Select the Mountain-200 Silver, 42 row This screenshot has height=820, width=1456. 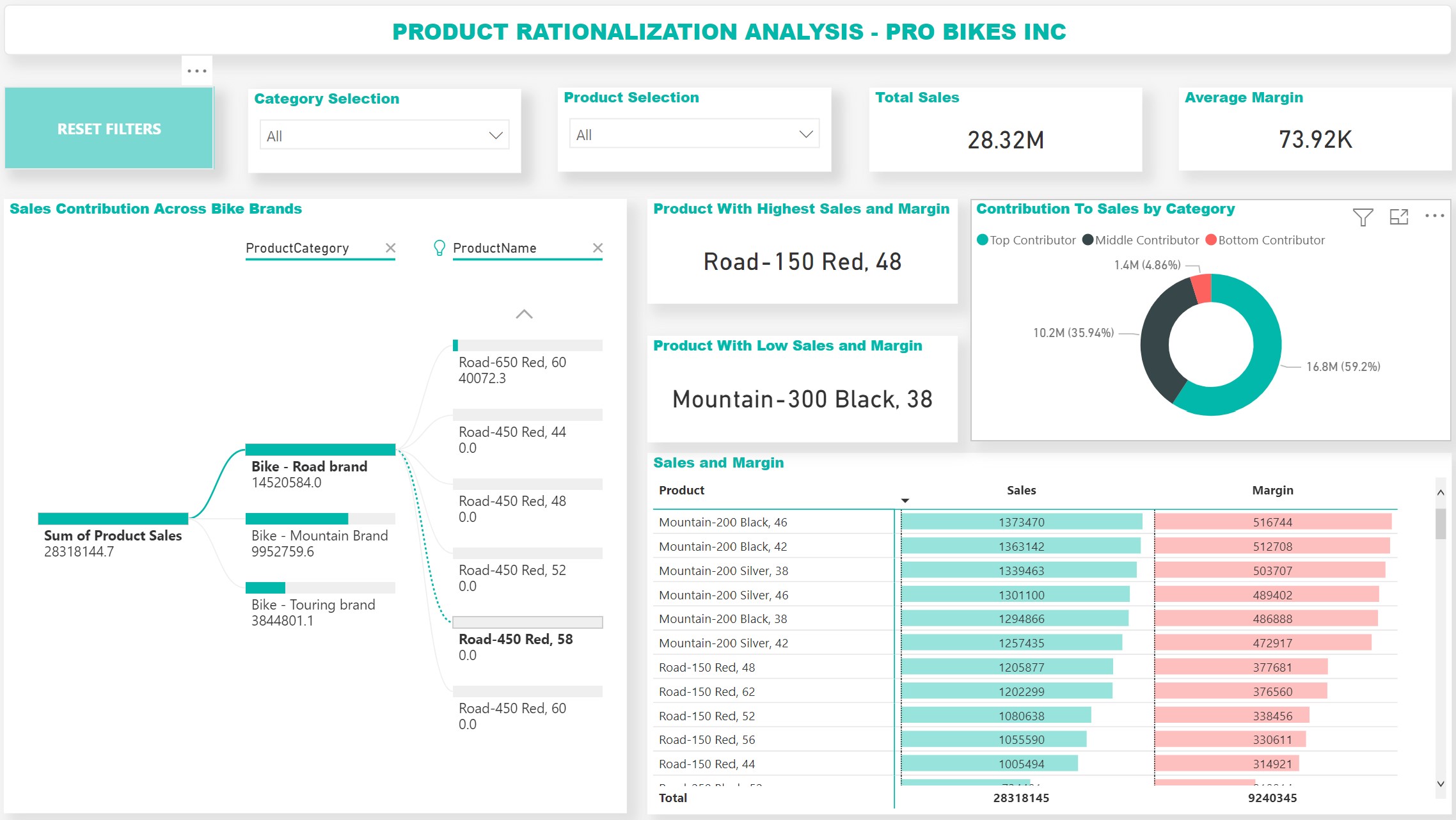coord(1025,643)
